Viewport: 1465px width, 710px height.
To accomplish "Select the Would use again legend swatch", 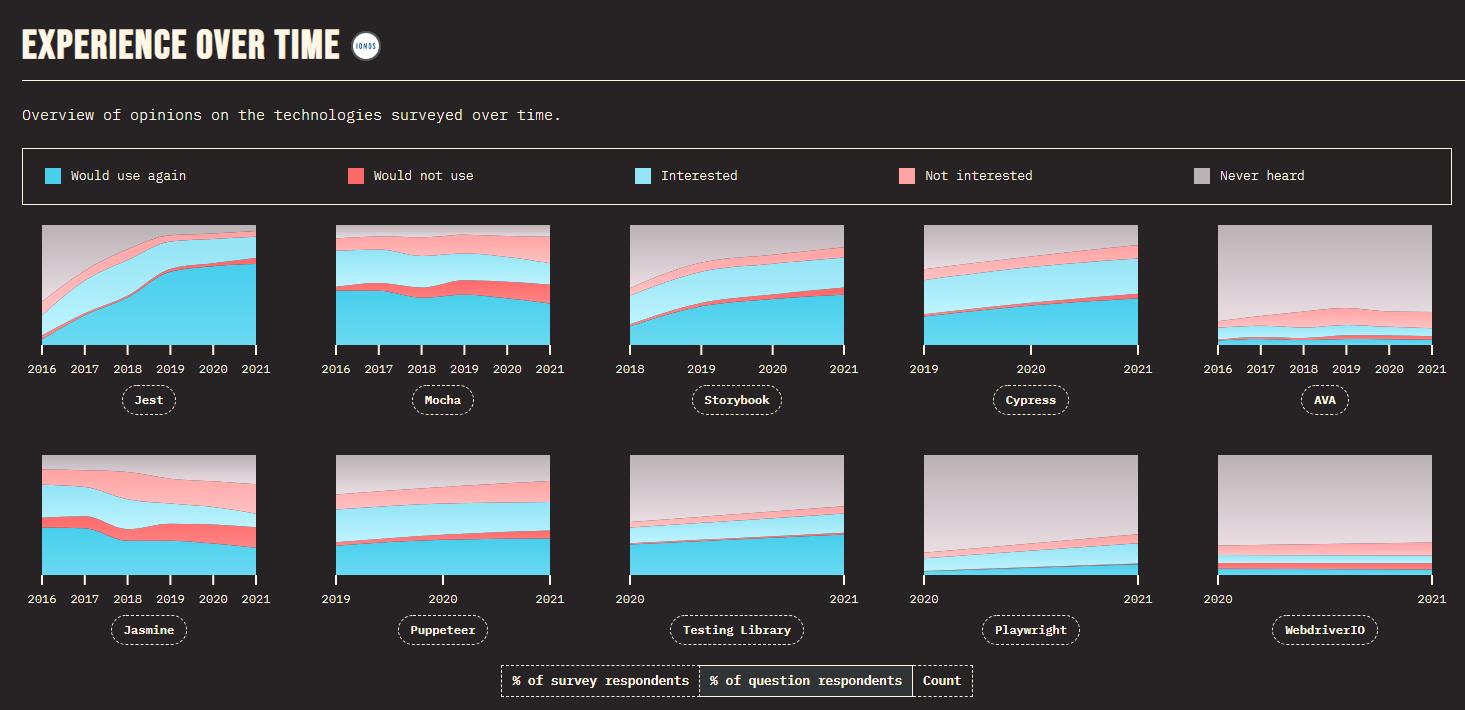I will pyautogui.click(x=53, y=176).
